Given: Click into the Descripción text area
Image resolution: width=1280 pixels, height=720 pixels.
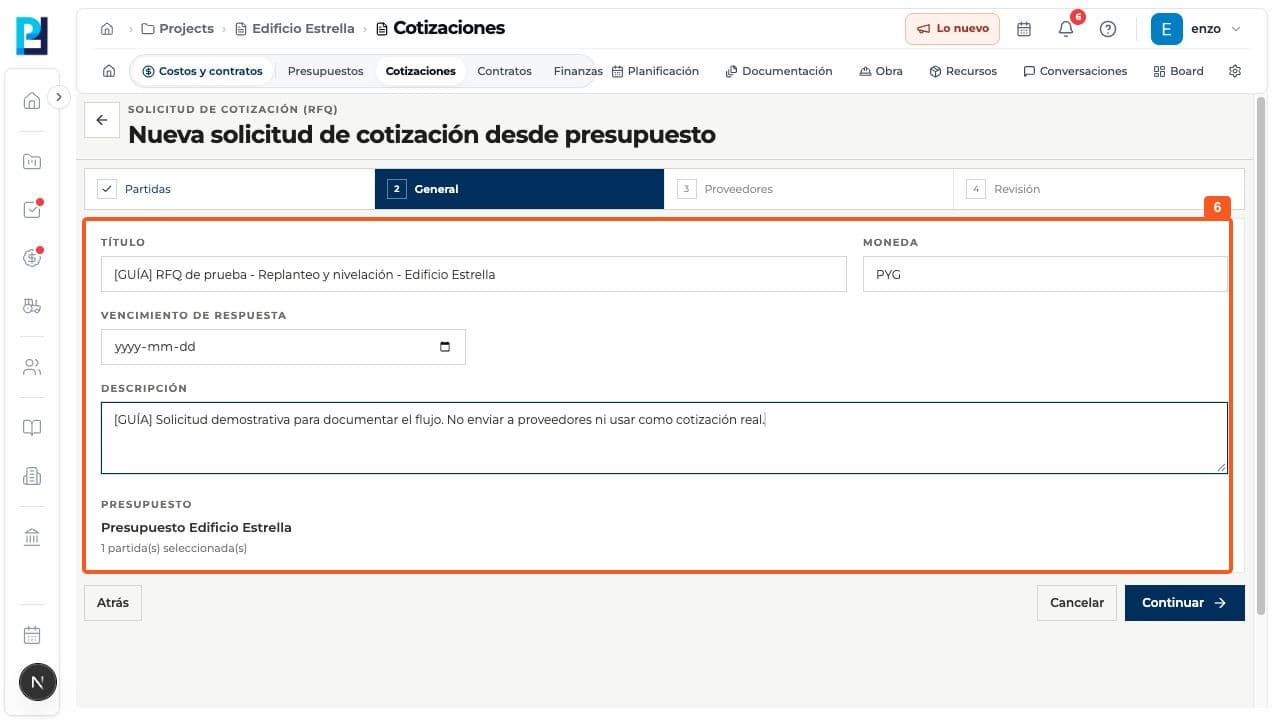Looking at the screenshot, I should tap(664, 438).
